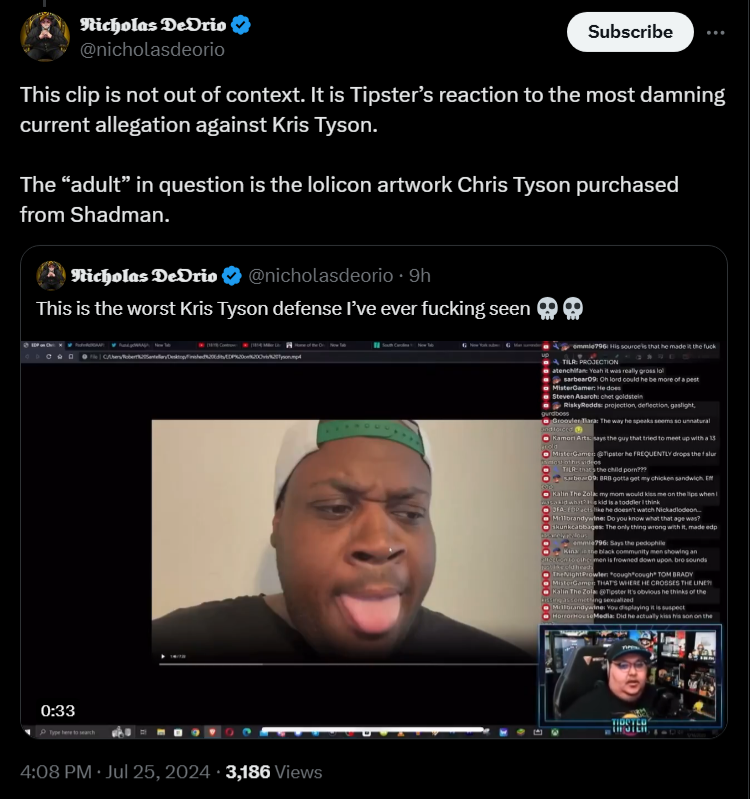Click Nicholas DeOrio name in quoted tweet
Screen dimensions: 750x799
point(144,276)
